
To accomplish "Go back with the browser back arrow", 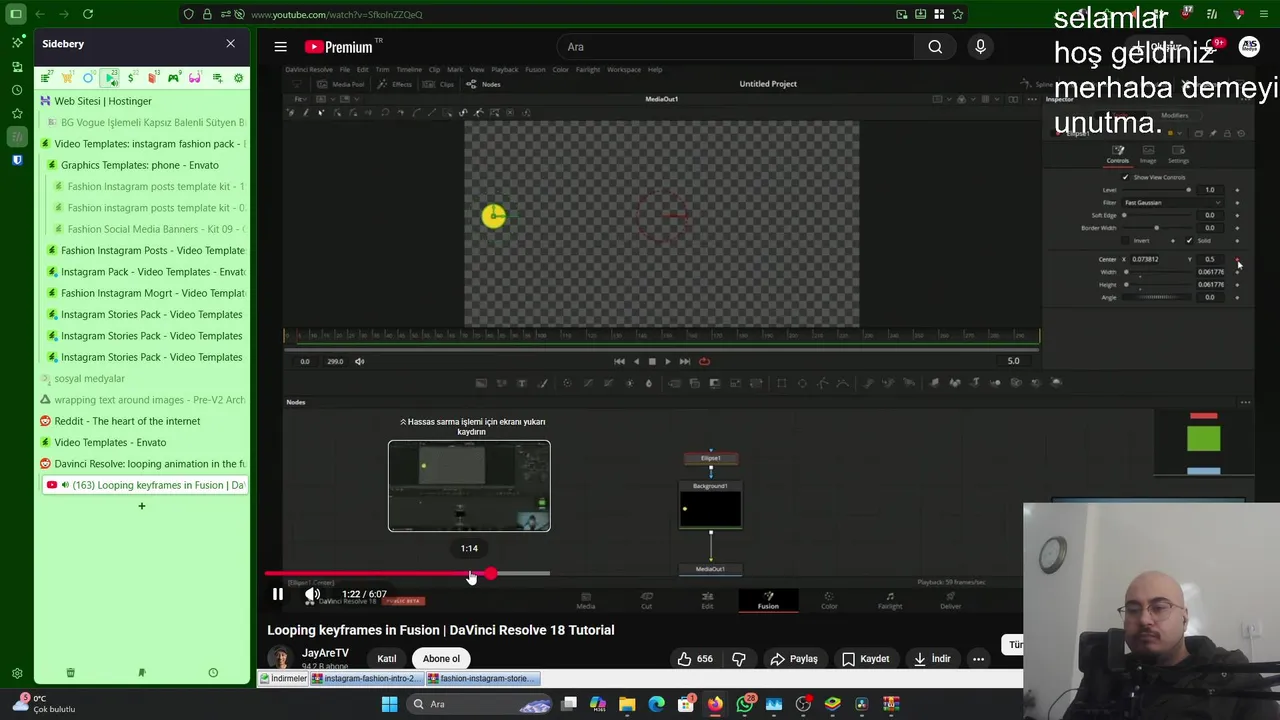I will click(x=40, y=14).
